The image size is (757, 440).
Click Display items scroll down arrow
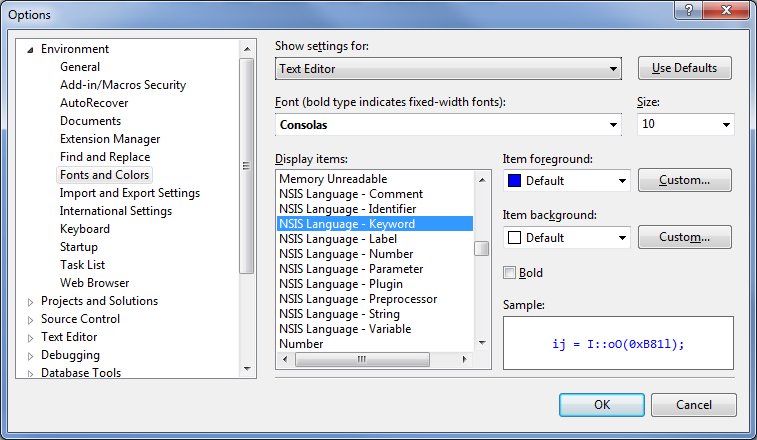[482, 343]
